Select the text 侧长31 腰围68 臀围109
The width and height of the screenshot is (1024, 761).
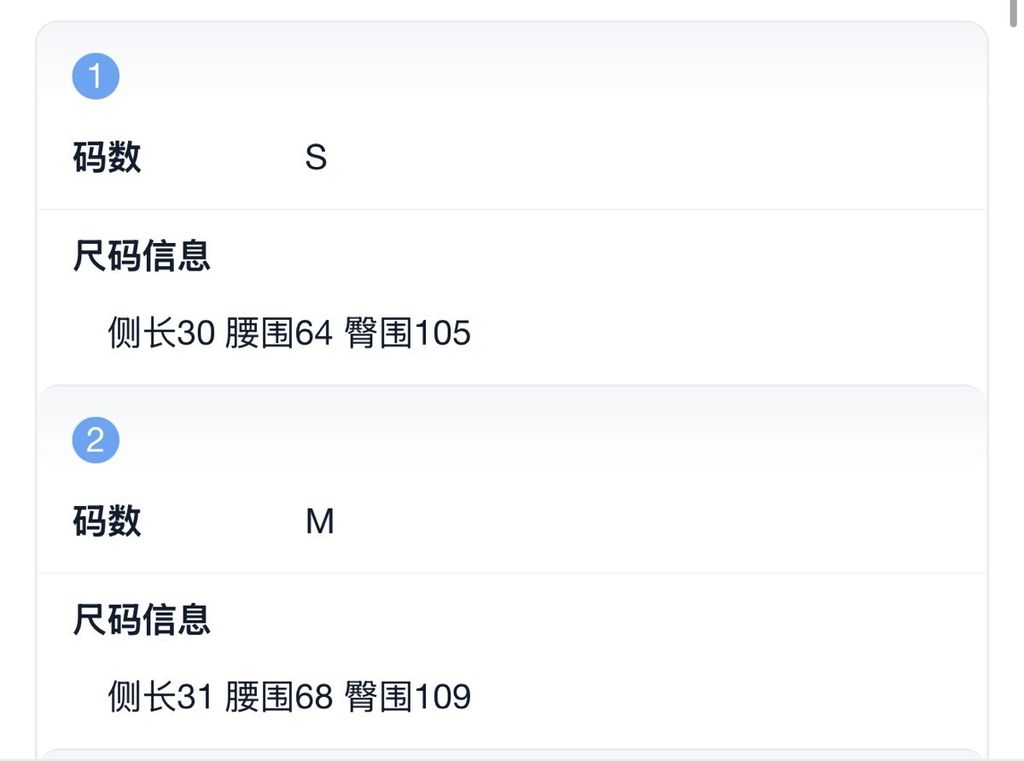[x=290, y=696]
